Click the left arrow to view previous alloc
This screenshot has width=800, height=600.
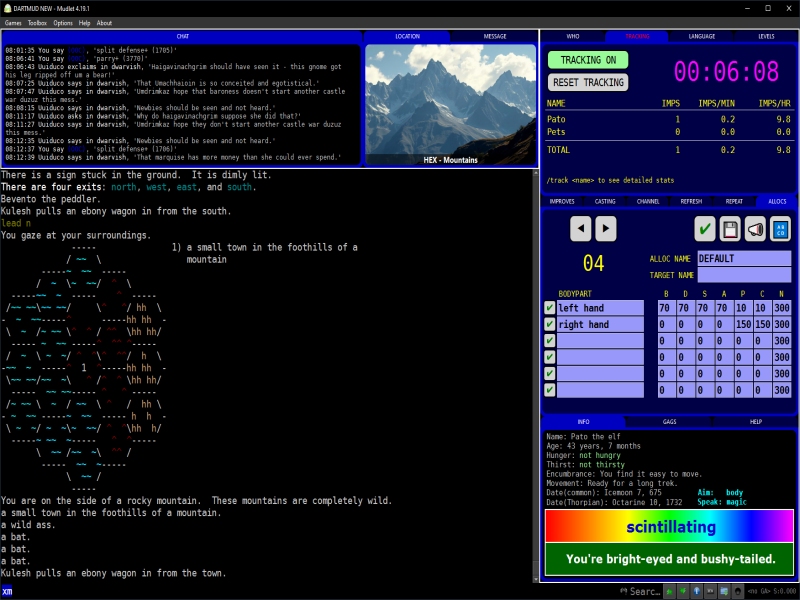coord(581,229)
